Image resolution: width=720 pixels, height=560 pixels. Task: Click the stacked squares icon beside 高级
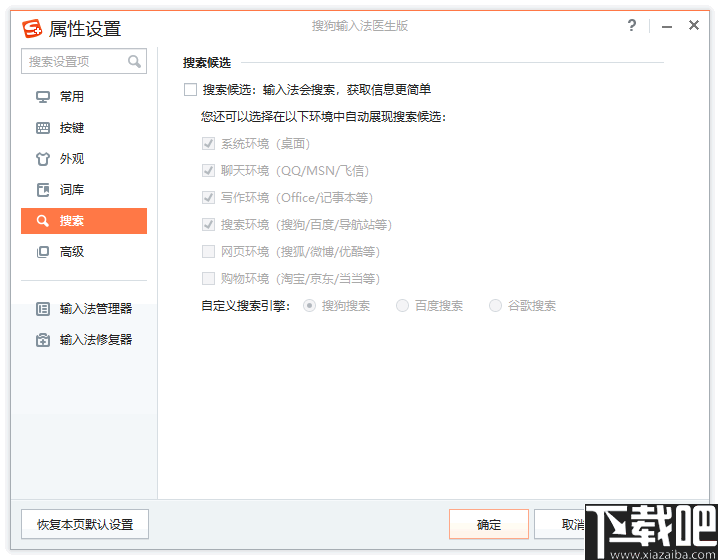43,252
